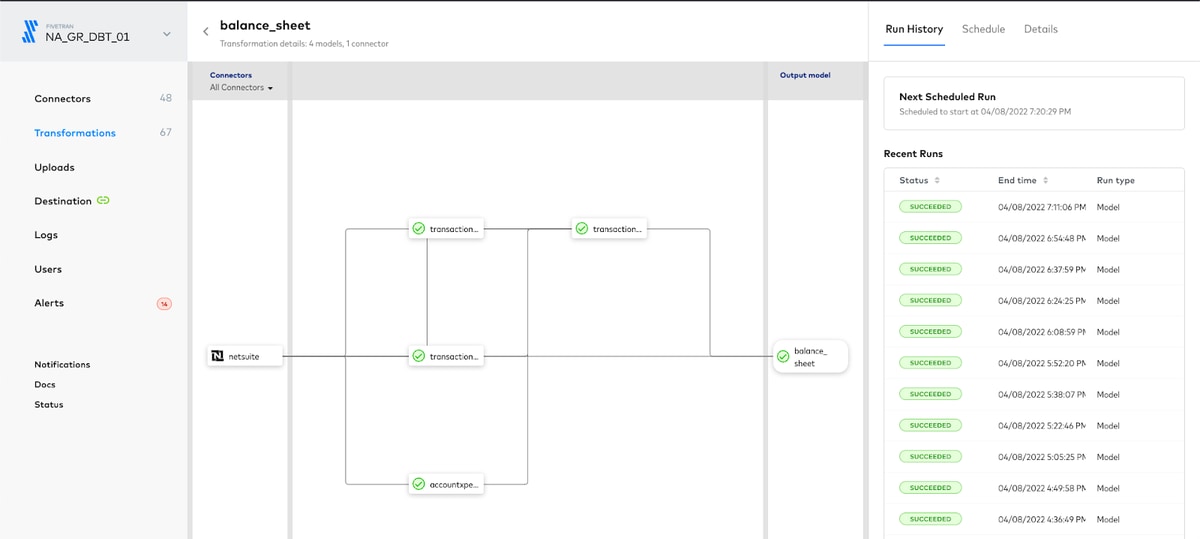
Task: Click the green checkmark on balance_sheet node
Action: pyautogui.click(x=782, y=357)
